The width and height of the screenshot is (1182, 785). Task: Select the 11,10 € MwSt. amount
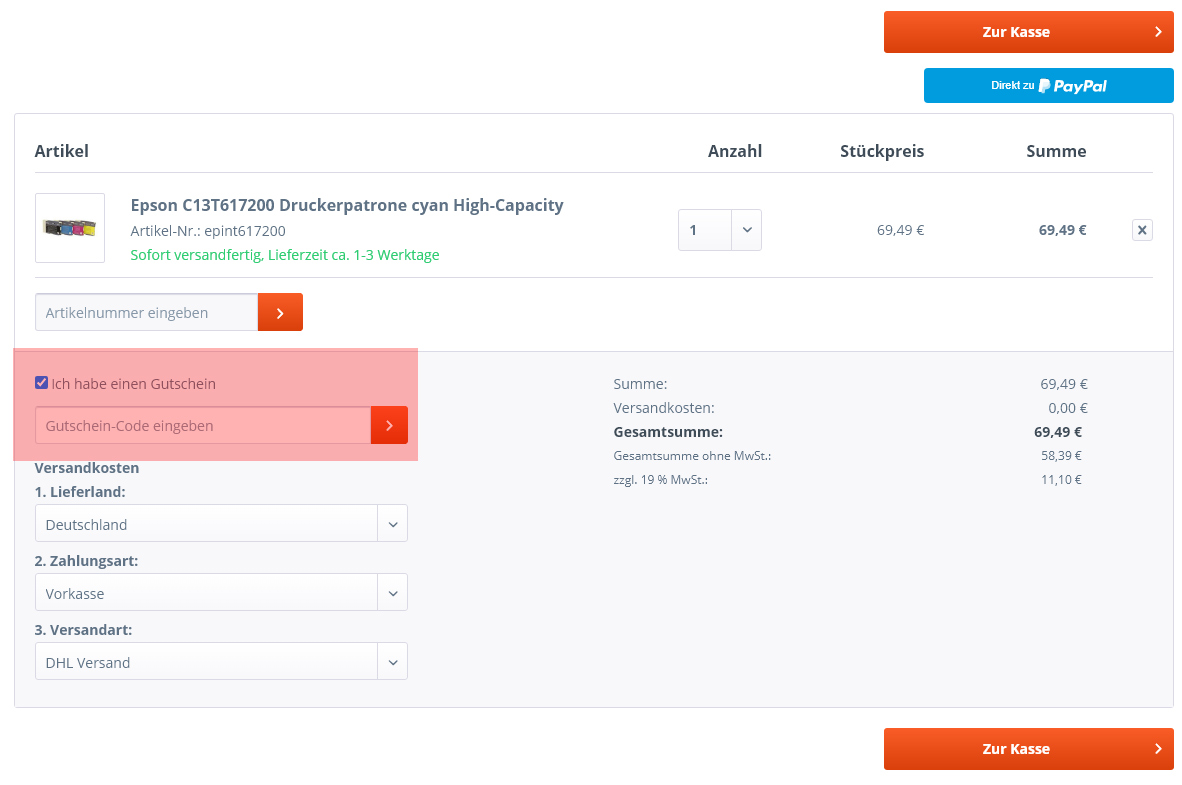point(1061,480)
